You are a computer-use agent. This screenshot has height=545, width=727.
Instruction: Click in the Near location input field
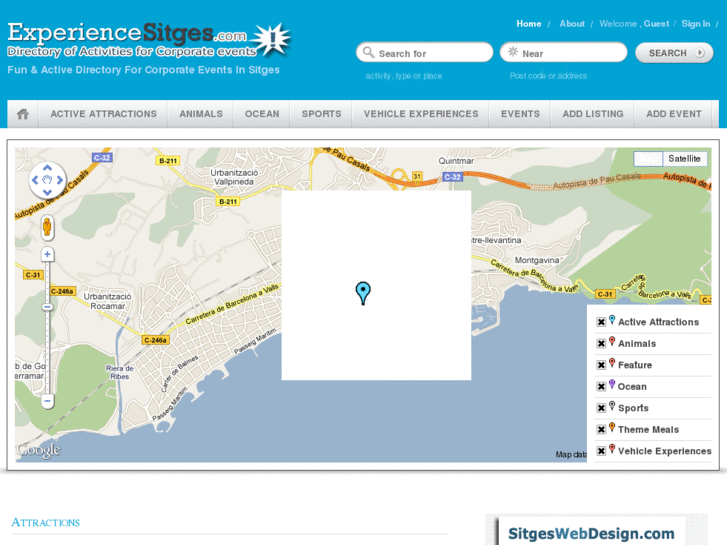click(563, 52)
